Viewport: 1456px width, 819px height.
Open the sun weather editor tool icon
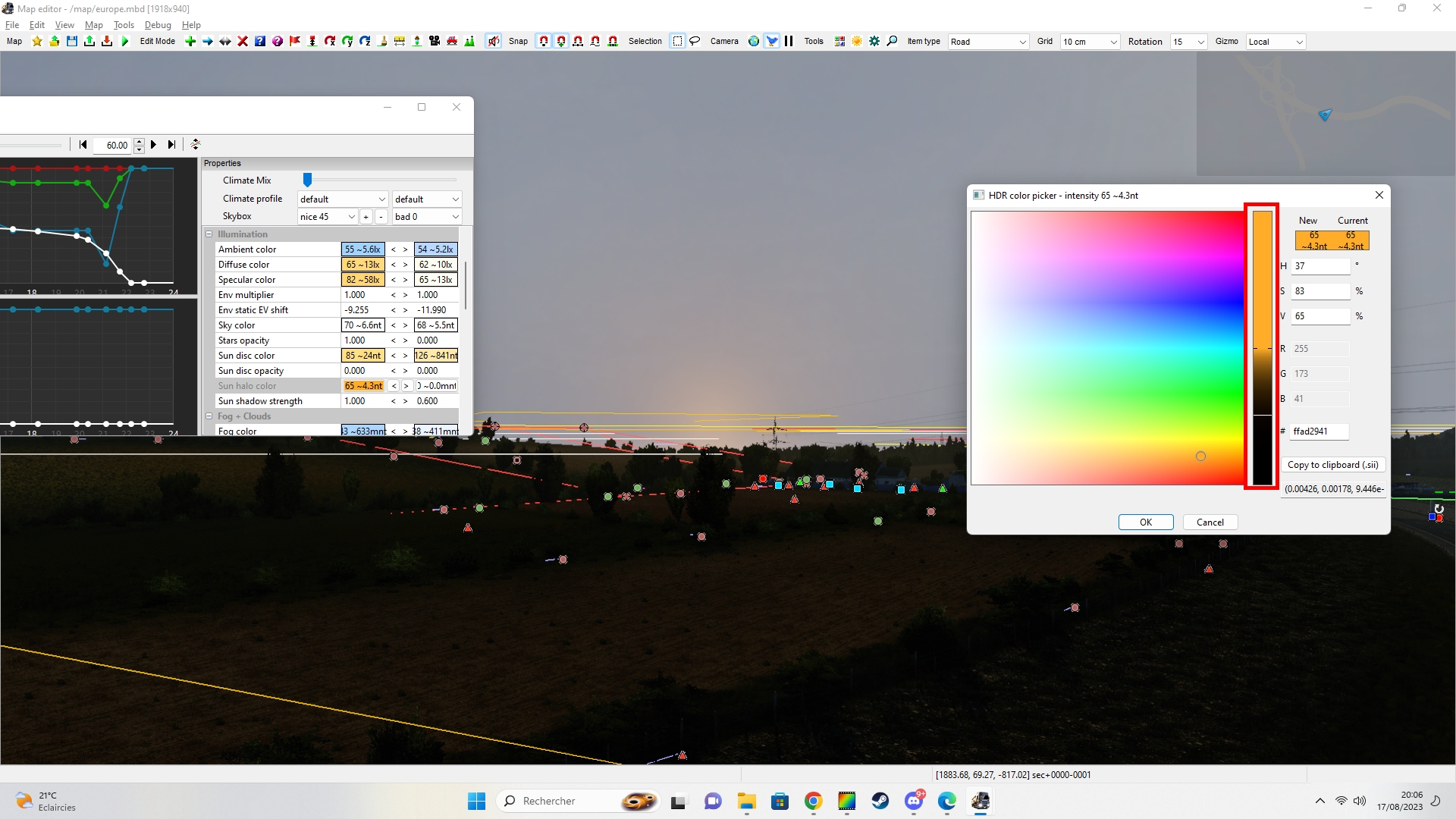click(x=857, y=41)
